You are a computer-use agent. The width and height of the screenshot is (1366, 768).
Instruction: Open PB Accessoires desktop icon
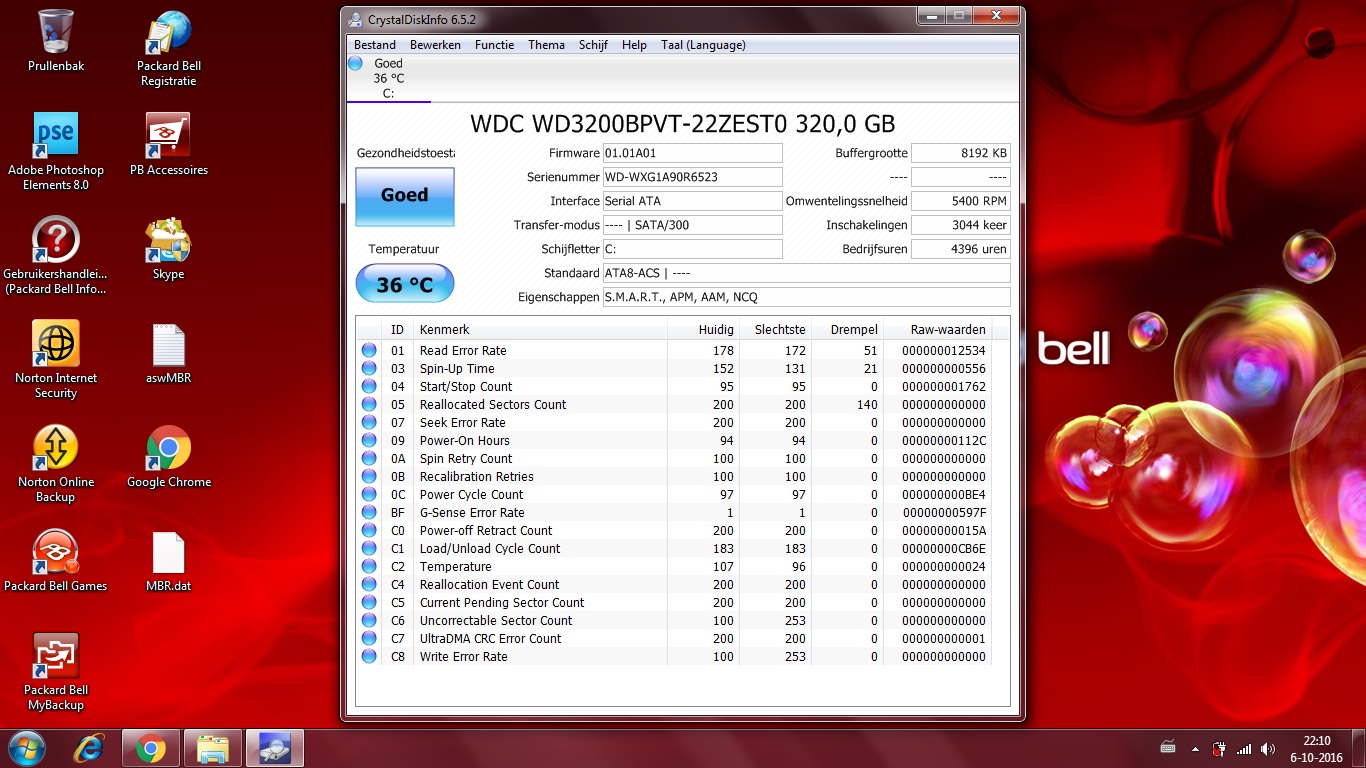click(x=168, y=145)
